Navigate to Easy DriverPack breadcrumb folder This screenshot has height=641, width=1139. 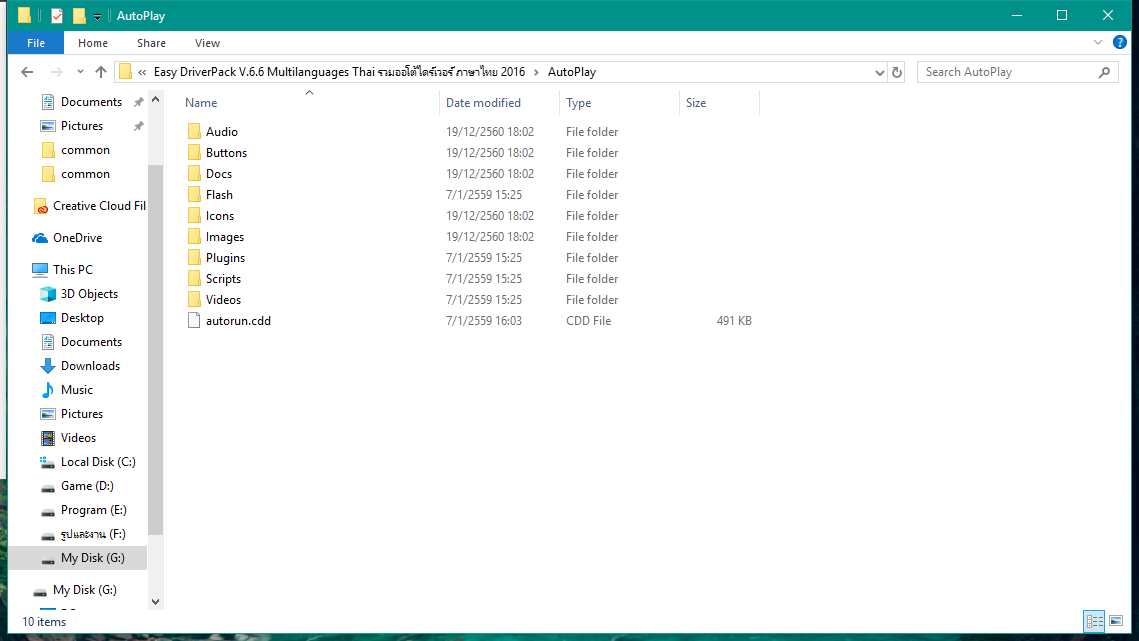click(339, 72)
